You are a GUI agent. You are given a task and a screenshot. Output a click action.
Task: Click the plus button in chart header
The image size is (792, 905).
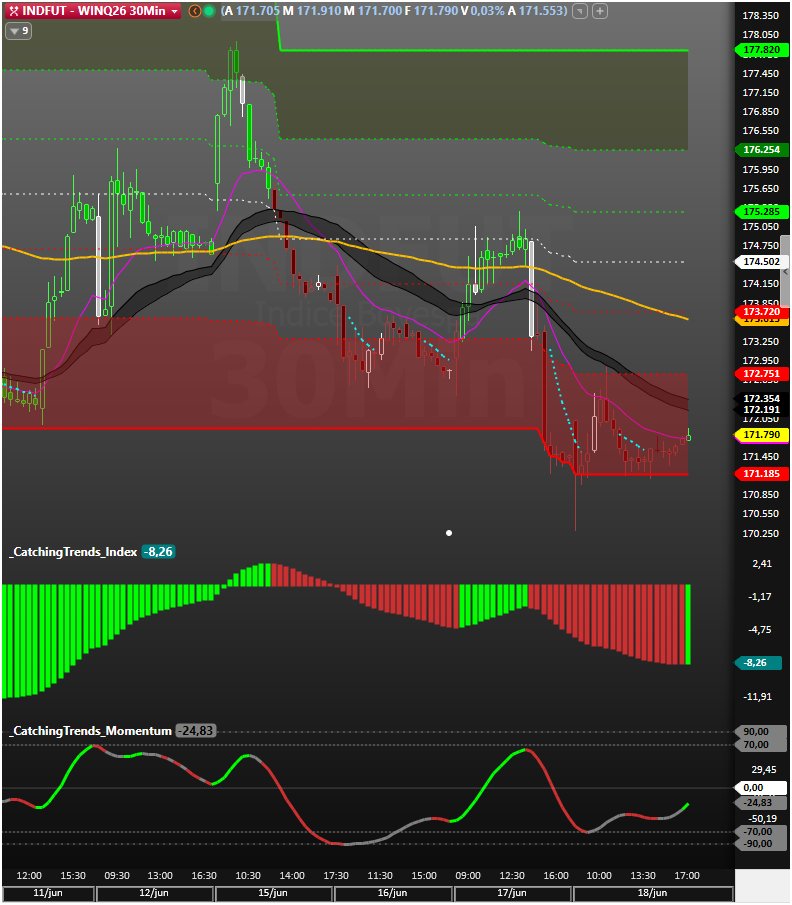pyautogui.click(x=600, y=11)
